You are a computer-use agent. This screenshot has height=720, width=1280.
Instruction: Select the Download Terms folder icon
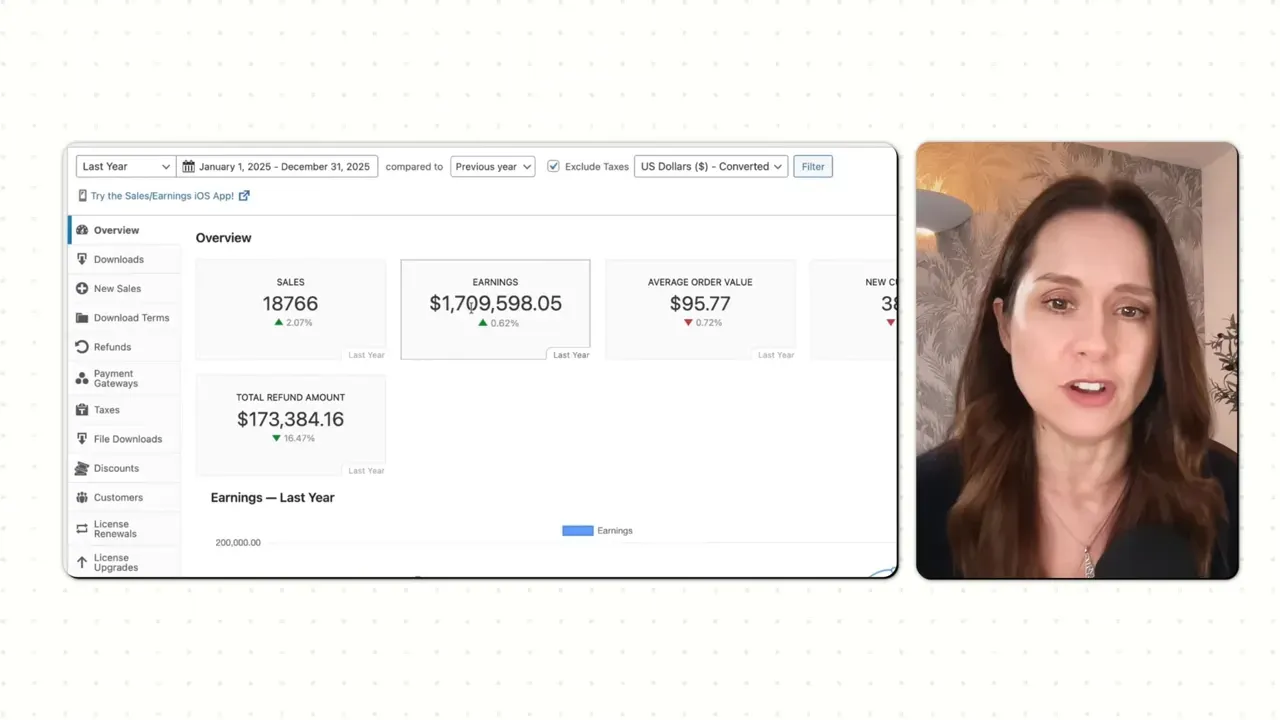pos(81,317)
